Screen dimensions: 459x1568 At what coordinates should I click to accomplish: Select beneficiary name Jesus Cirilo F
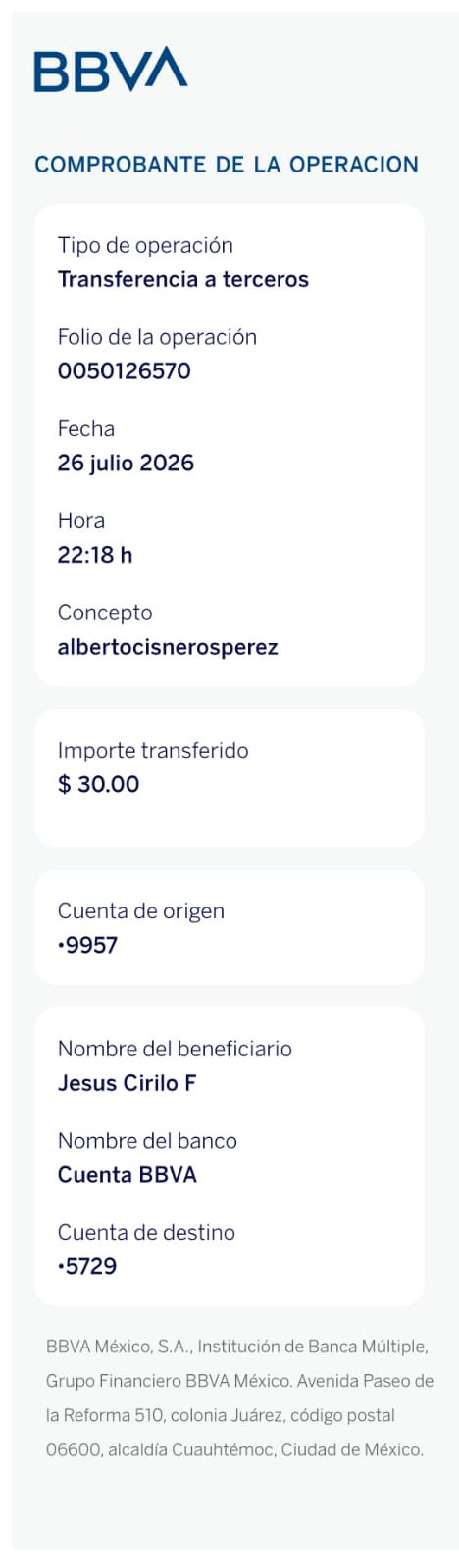(x=127, y=1084)
